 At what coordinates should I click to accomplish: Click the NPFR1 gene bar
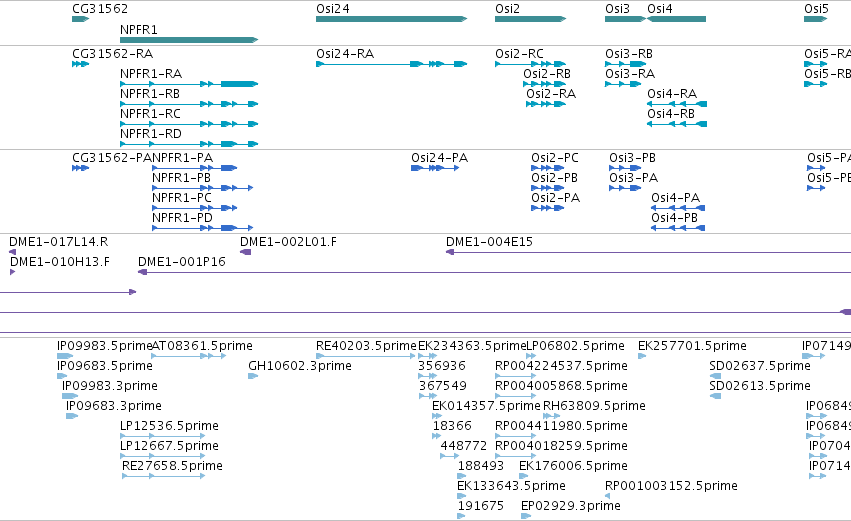(189, 40)
